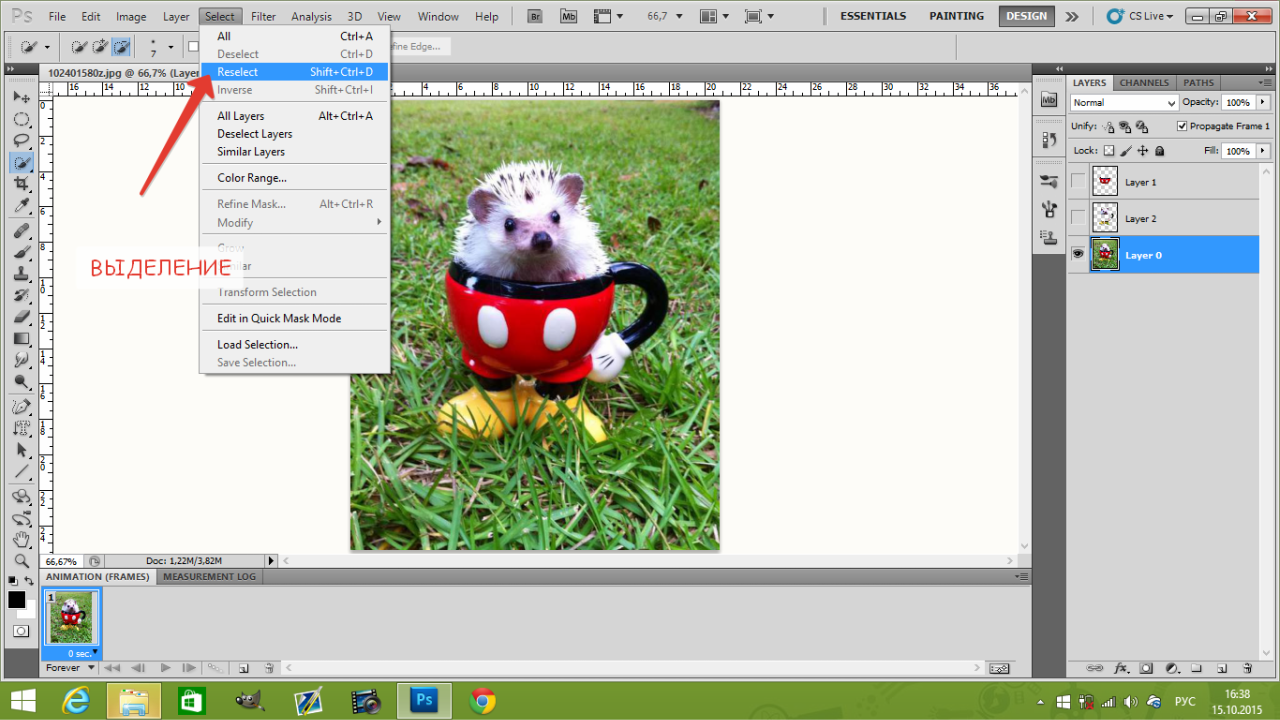Select the Crop tool
Image resolution: width=1280 pixels, height=720 pixels.
pyautogui.click(x=21, y=184)
